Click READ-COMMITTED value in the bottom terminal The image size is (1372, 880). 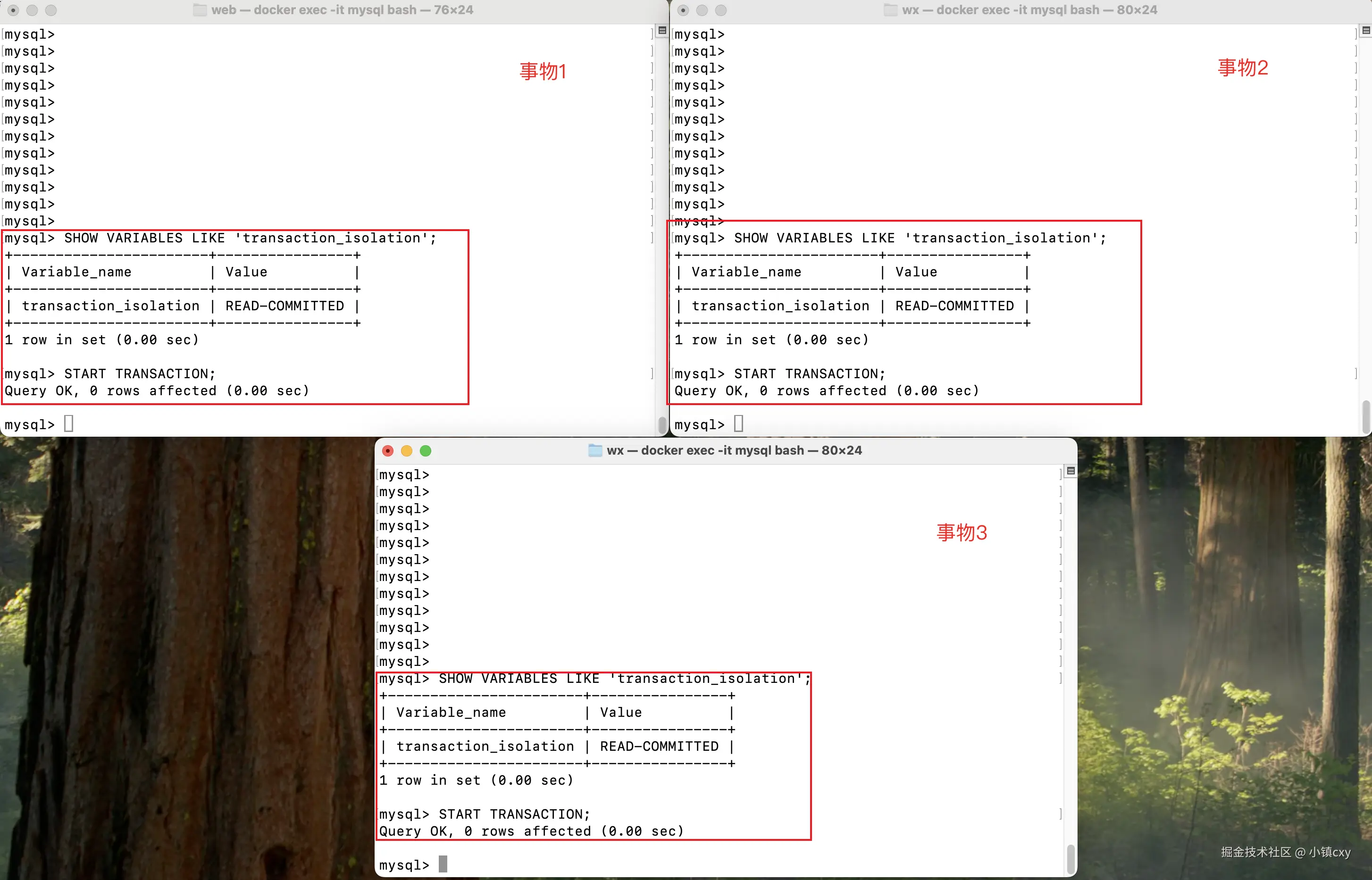(659, 746)
